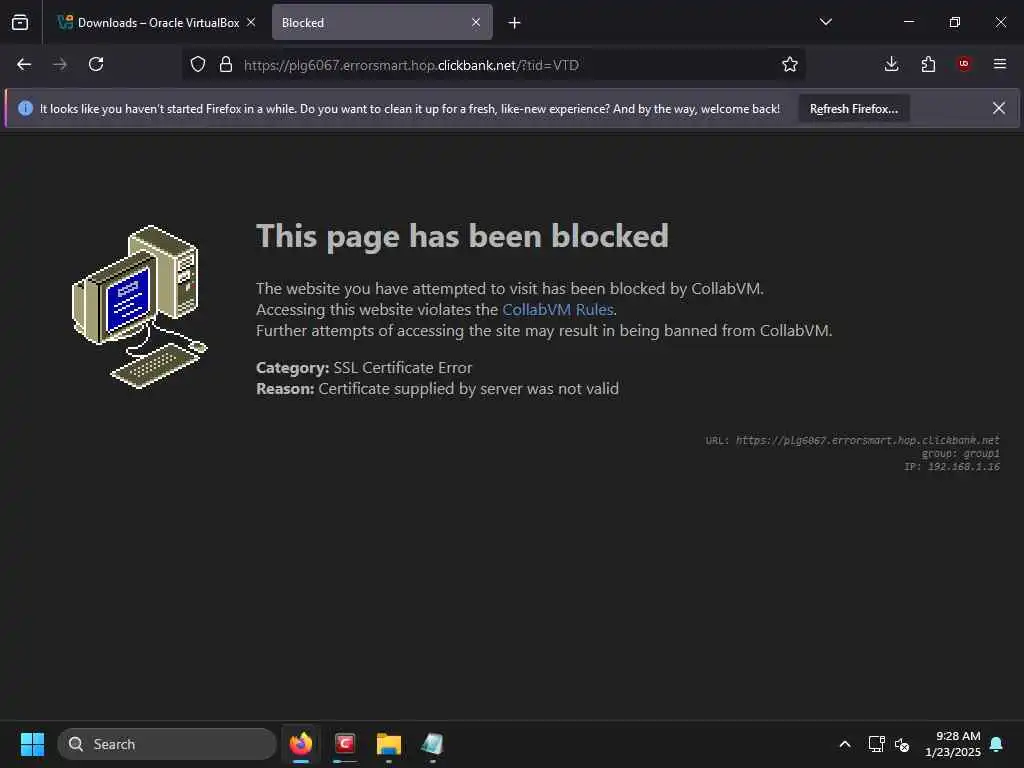This screenshot has width=1024, height=768.
Task: Click the 'This page has been blocked' heading
Action: (x=462, y=236)
